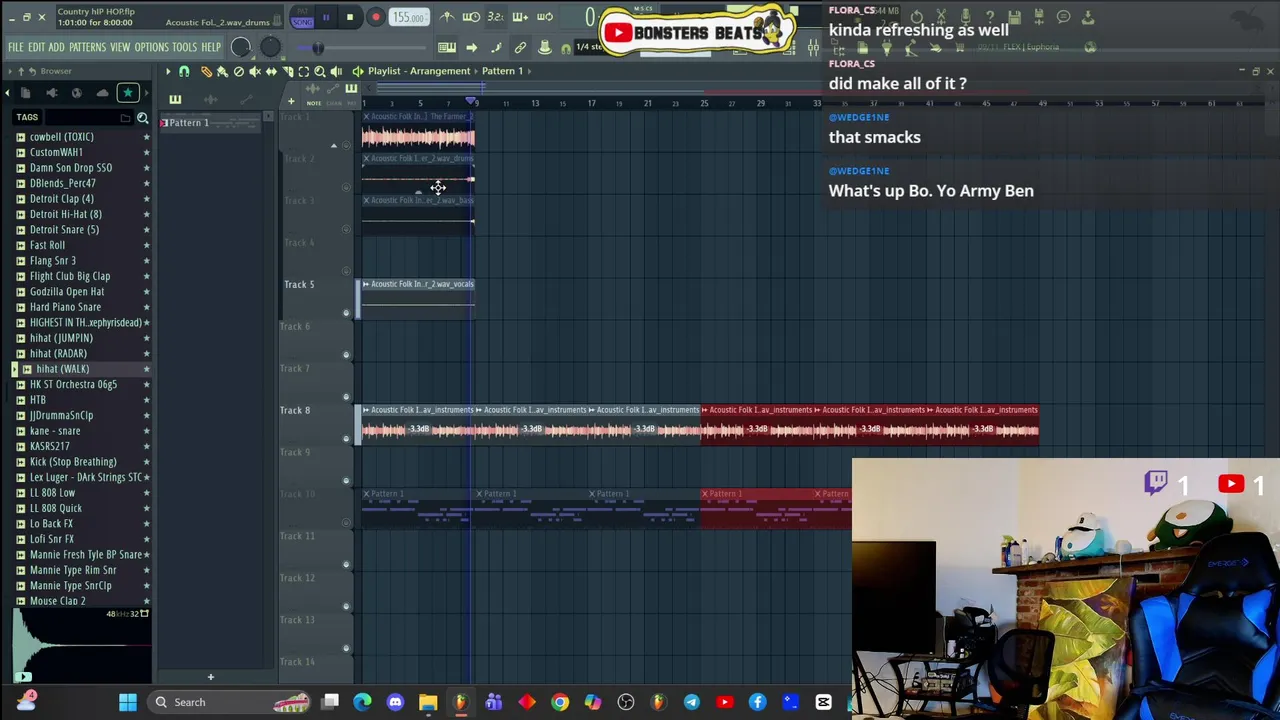Image resolution: width=1280 pixels, height=720 pixels.
Task: Open the browser starred favorites icon
Action: pyautogui.click(x=128, y=93)
